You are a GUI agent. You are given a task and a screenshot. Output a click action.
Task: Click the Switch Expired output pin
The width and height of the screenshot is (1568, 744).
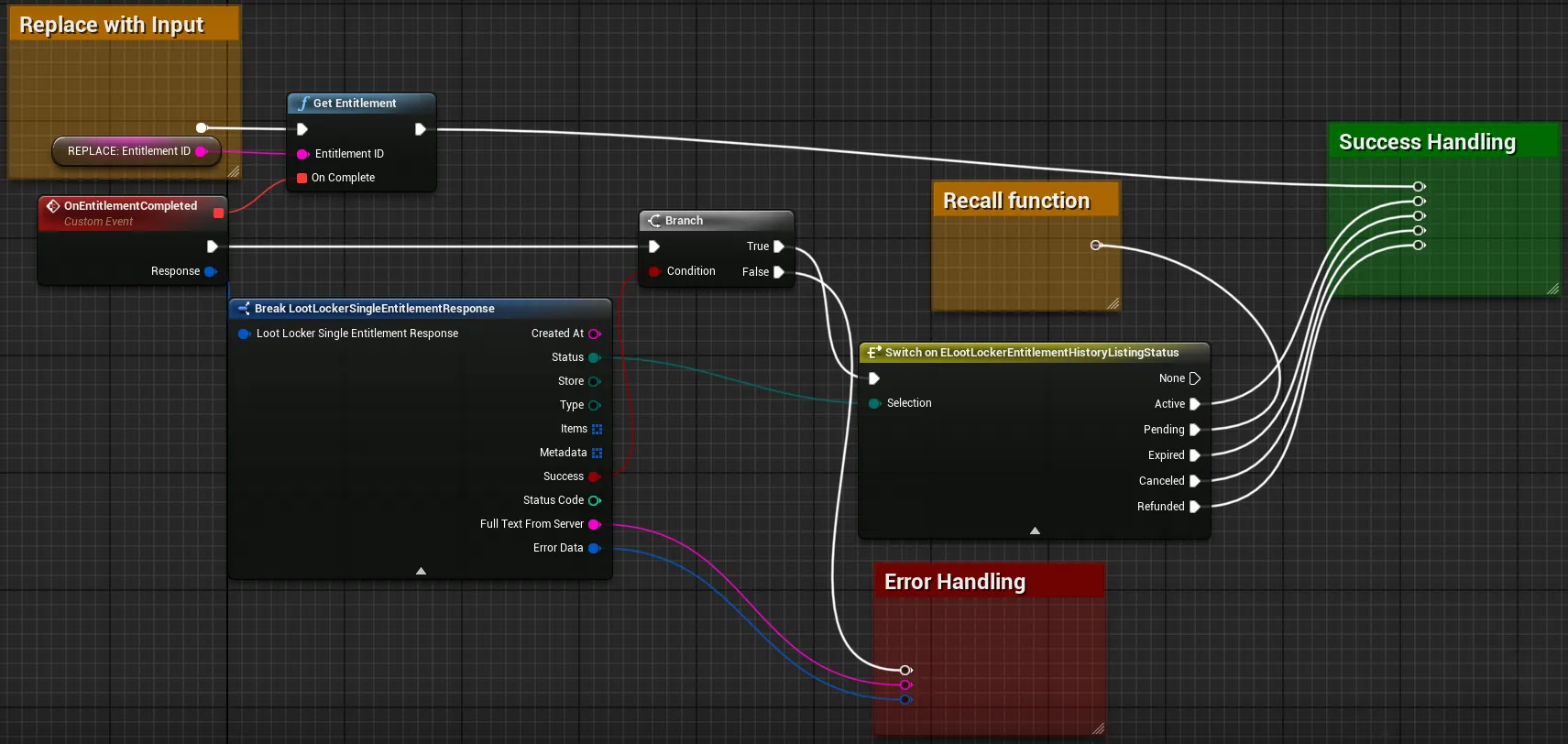pyautogui.click(x=1195, y=455)
